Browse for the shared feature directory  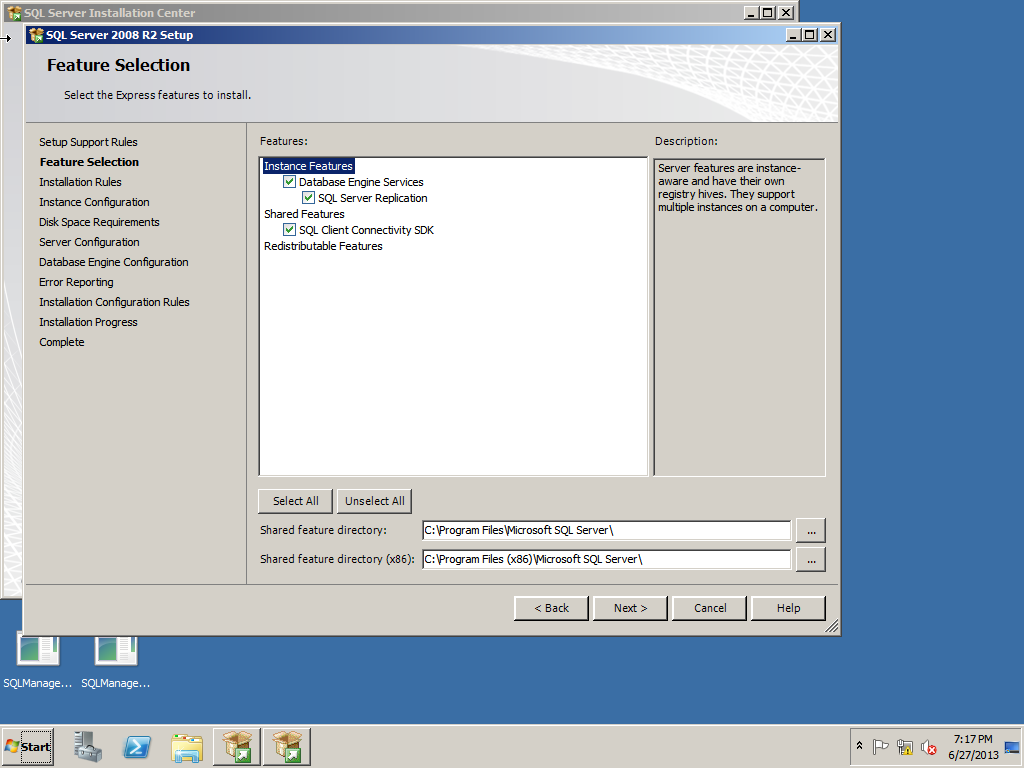click(x=810, y=530)
